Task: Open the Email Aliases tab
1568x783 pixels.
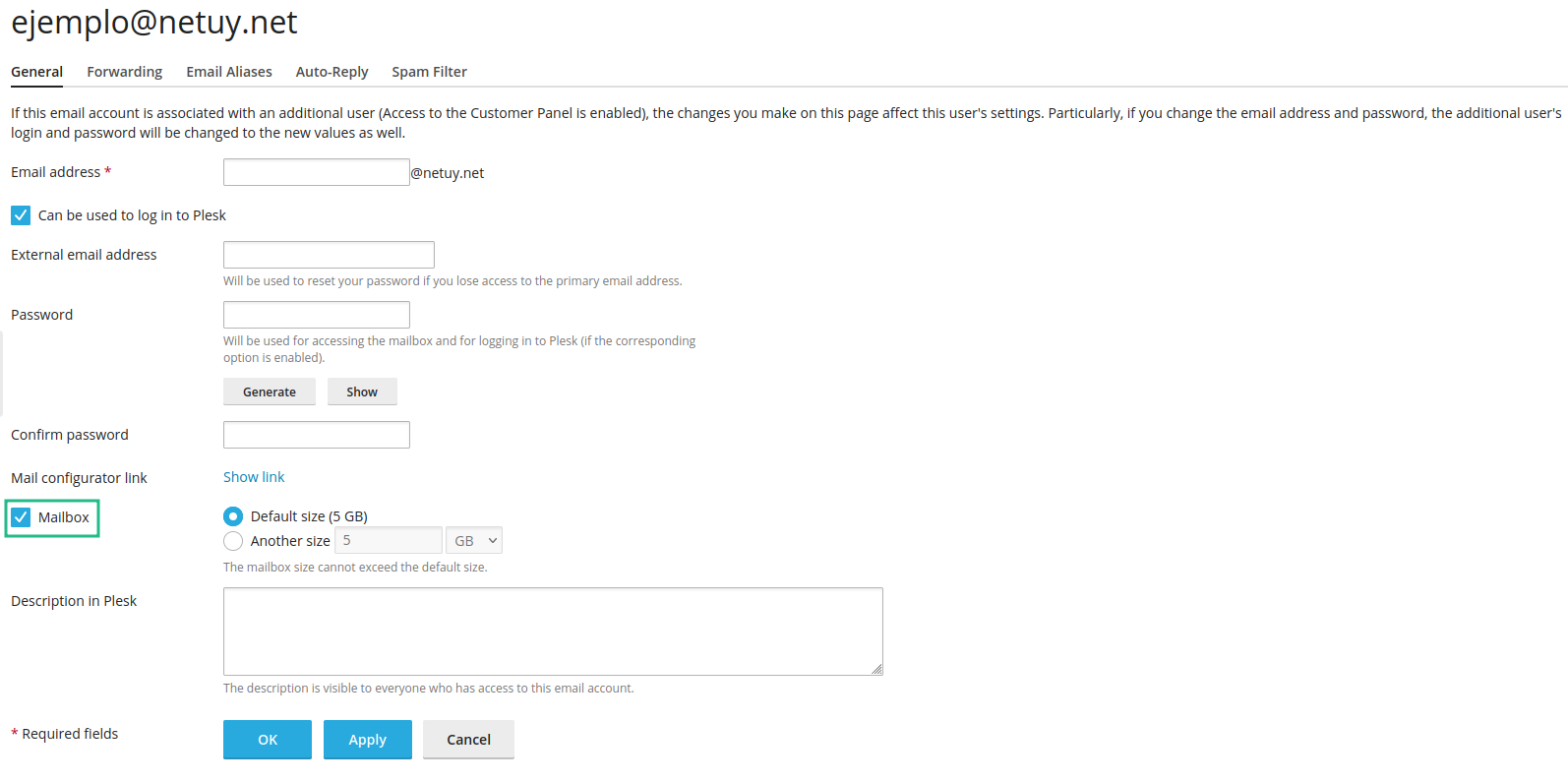Action: point(228,72)
